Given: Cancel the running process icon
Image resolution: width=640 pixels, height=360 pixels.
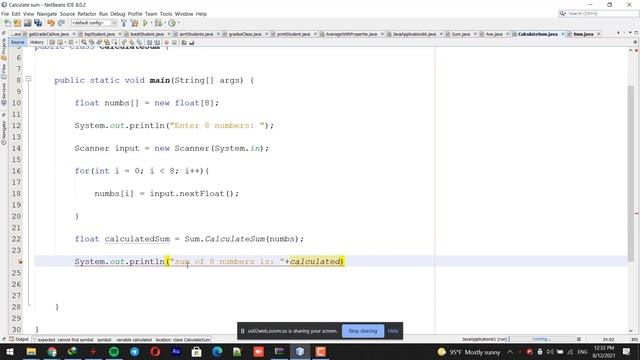Looking at the screenshot, I should (x=579, y=339).
